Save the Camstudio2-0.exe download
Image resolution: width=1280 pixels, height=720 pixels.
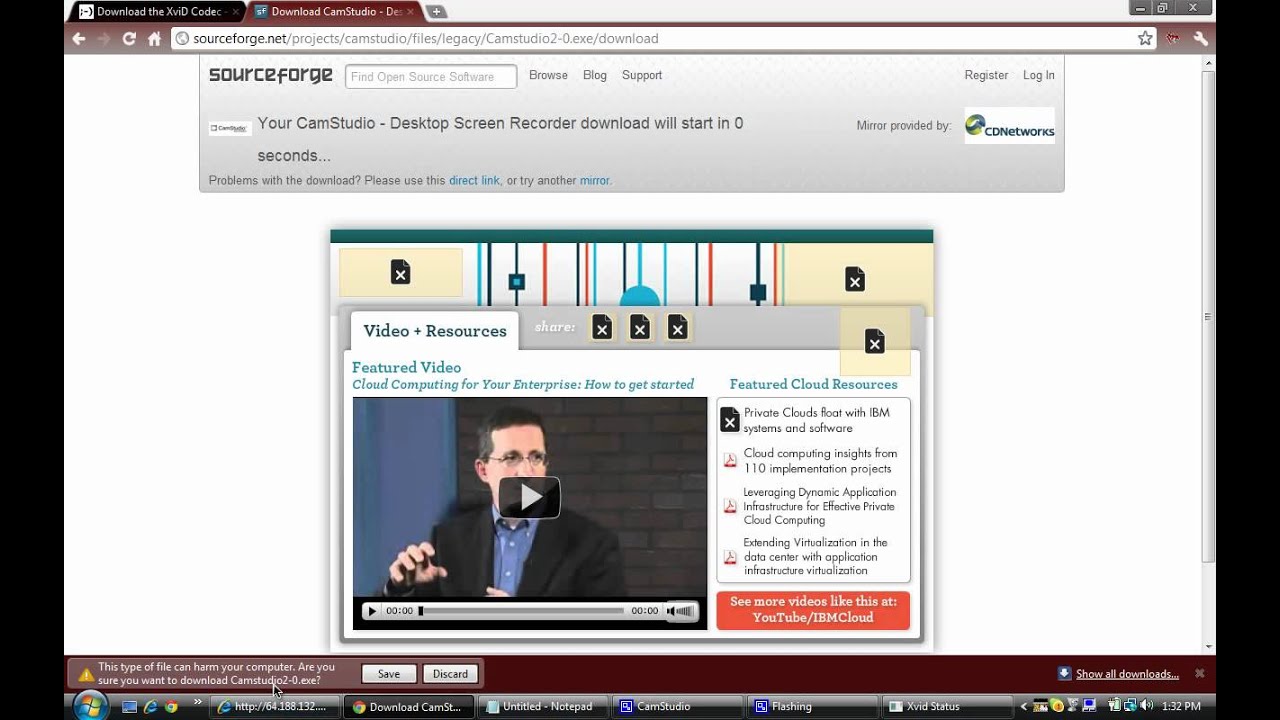pos(389,674)
